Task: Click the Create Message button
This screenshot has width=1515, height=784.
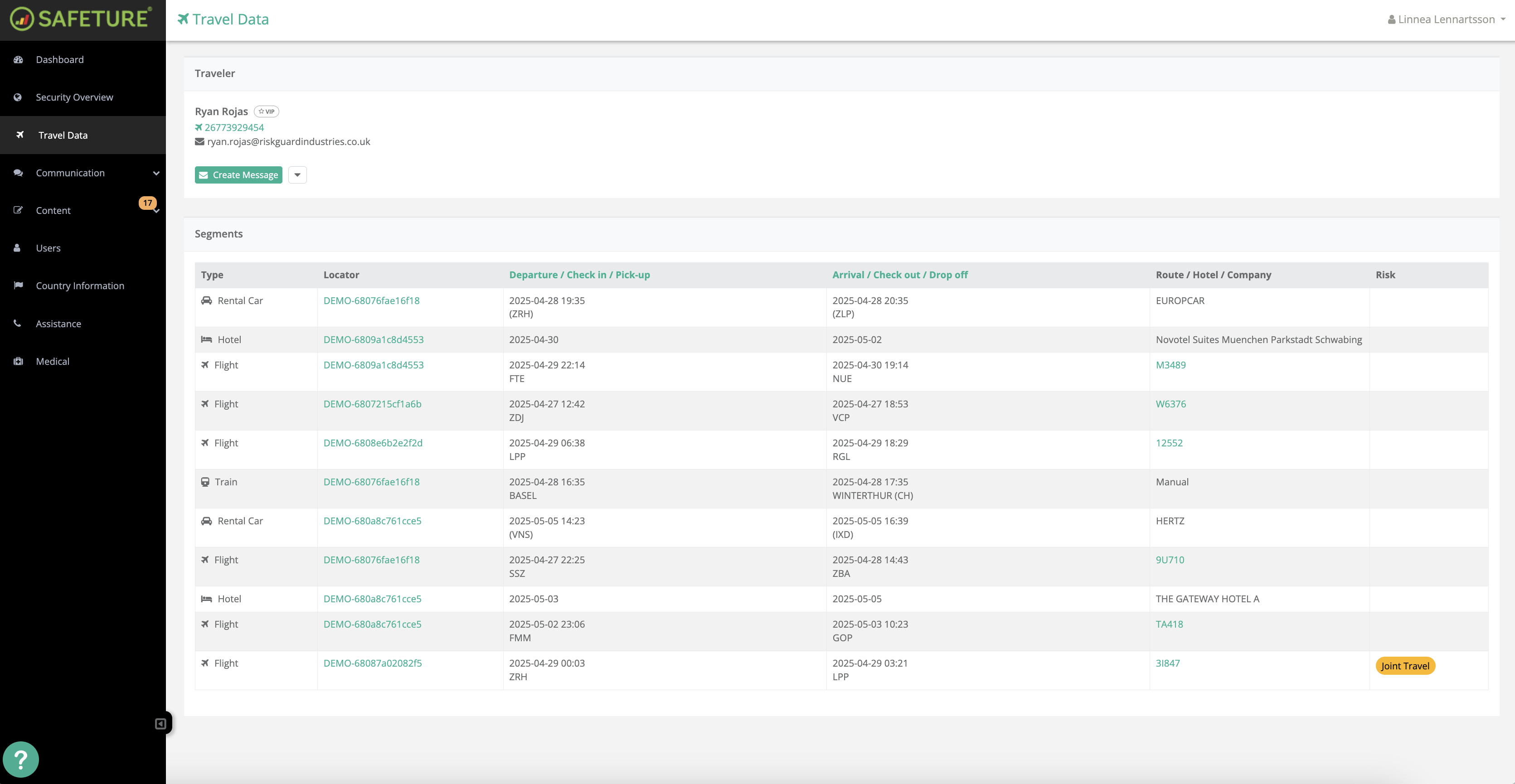Action: pyautogui.click(x=238, y=174)
